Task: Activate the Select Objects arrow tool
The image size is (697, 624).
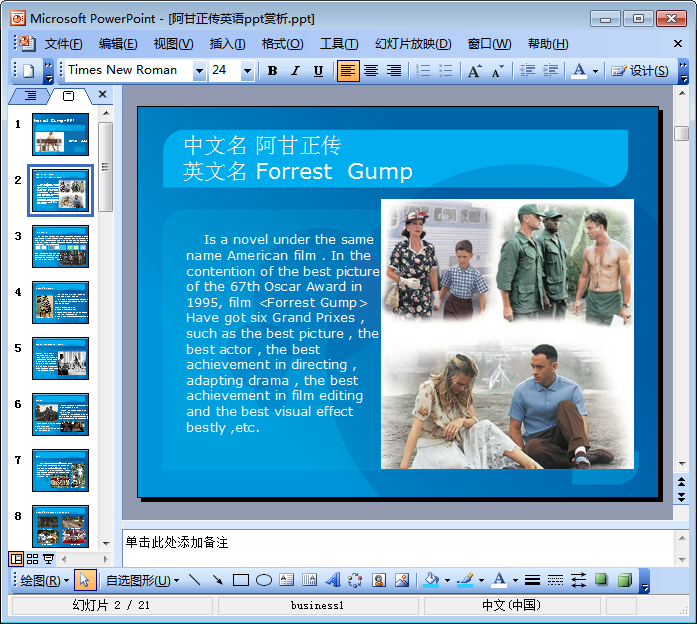Action: [85, 580]
